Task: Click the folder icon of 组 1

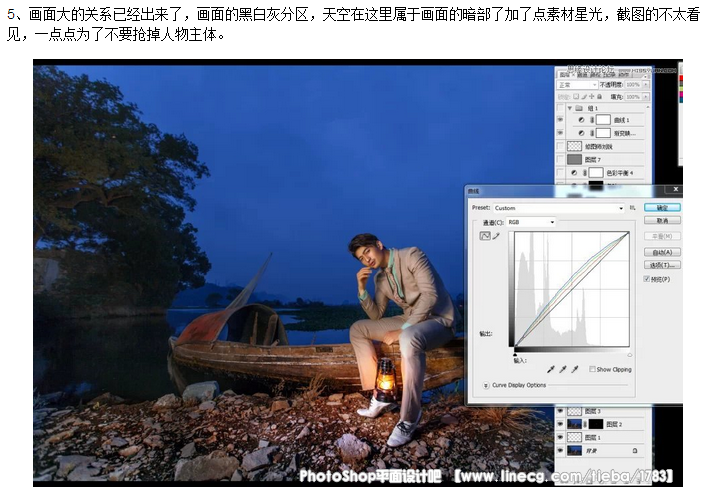Action: click(x=579, y=108)
